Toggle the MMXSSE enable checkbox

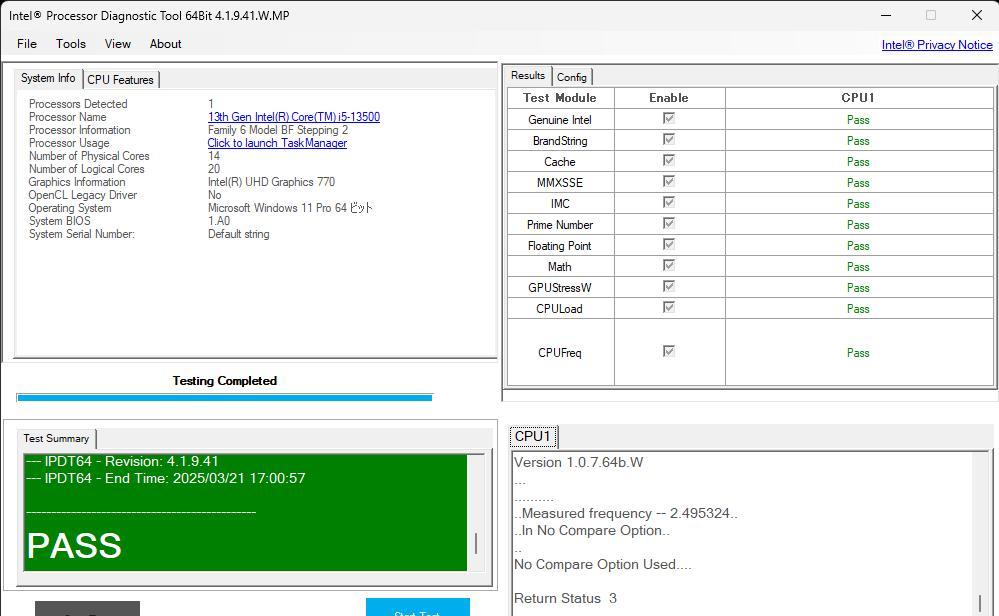(x=668, y=182)
